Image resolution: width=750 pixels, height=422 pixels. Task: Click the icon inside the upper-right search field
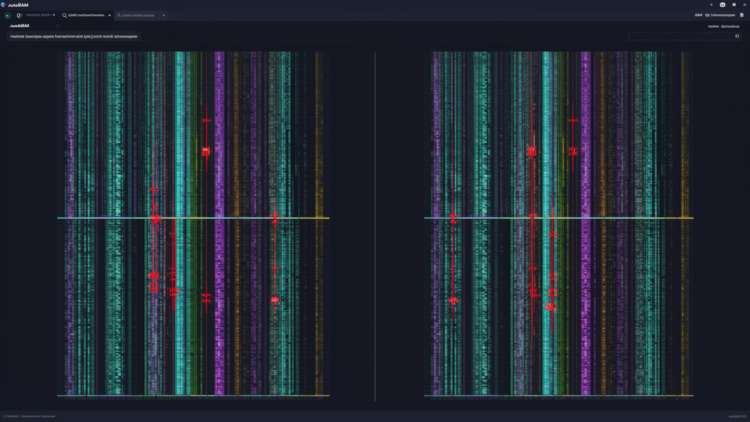click(737, 36)
